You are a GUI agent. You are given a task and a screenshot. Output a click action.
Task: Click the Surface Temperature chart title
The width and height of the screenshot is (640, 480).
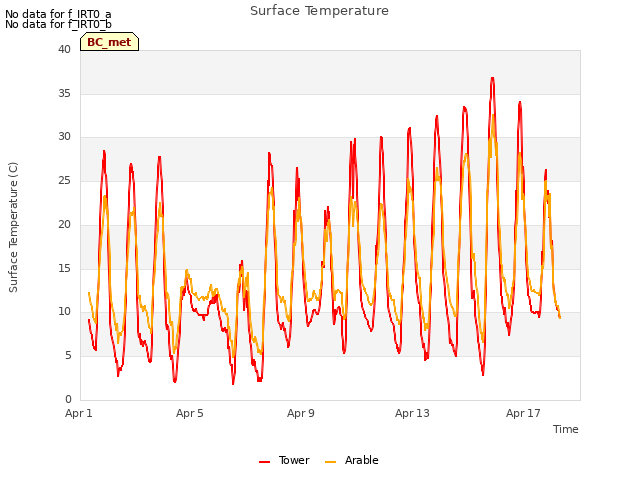tap(319, 11)
